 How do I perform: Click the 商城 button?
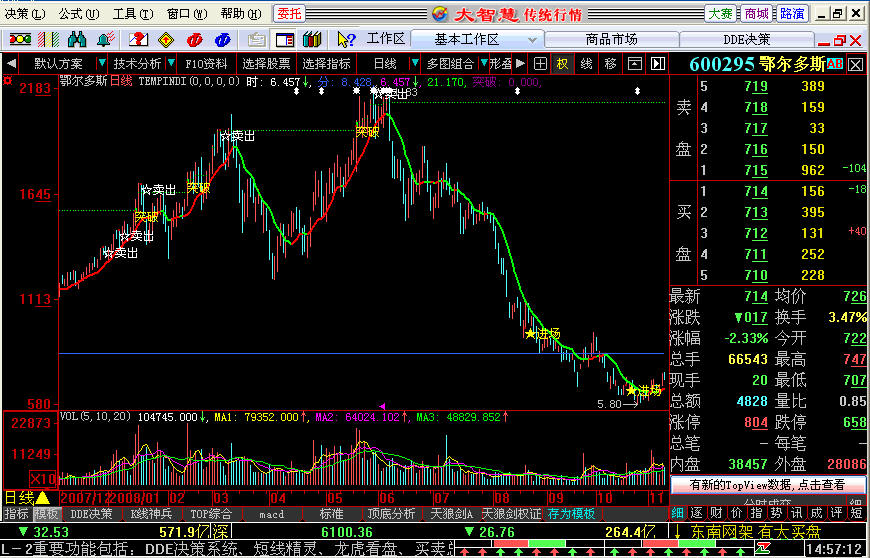[x=756, y=14]
